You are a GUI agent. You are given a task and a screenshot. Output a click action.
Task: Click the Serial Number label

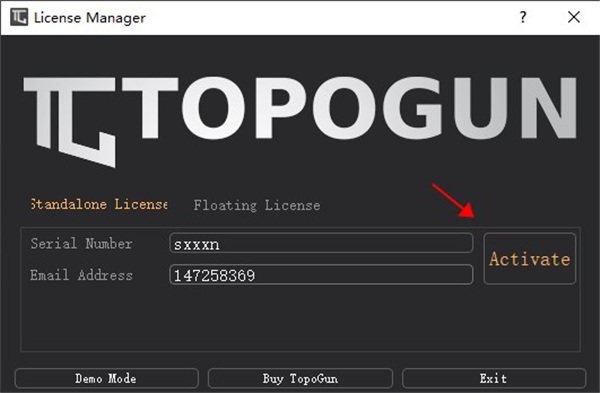pyautogui.click(x=82, y=243)
